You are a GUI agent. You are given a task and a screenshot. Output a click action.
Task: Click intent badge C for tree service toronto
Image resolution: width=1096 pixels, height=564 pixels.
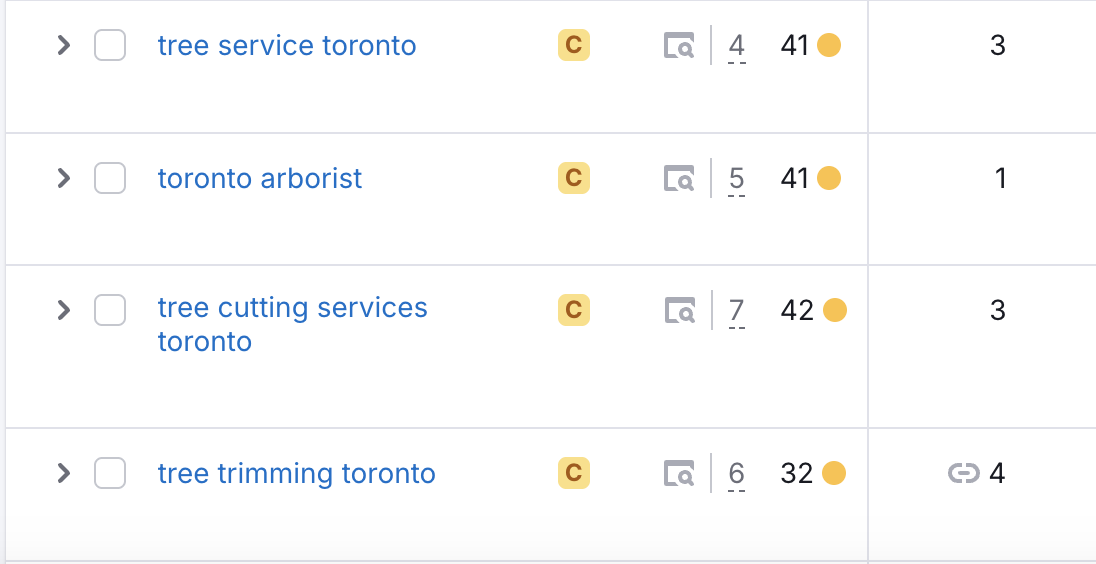coord(574,46)
